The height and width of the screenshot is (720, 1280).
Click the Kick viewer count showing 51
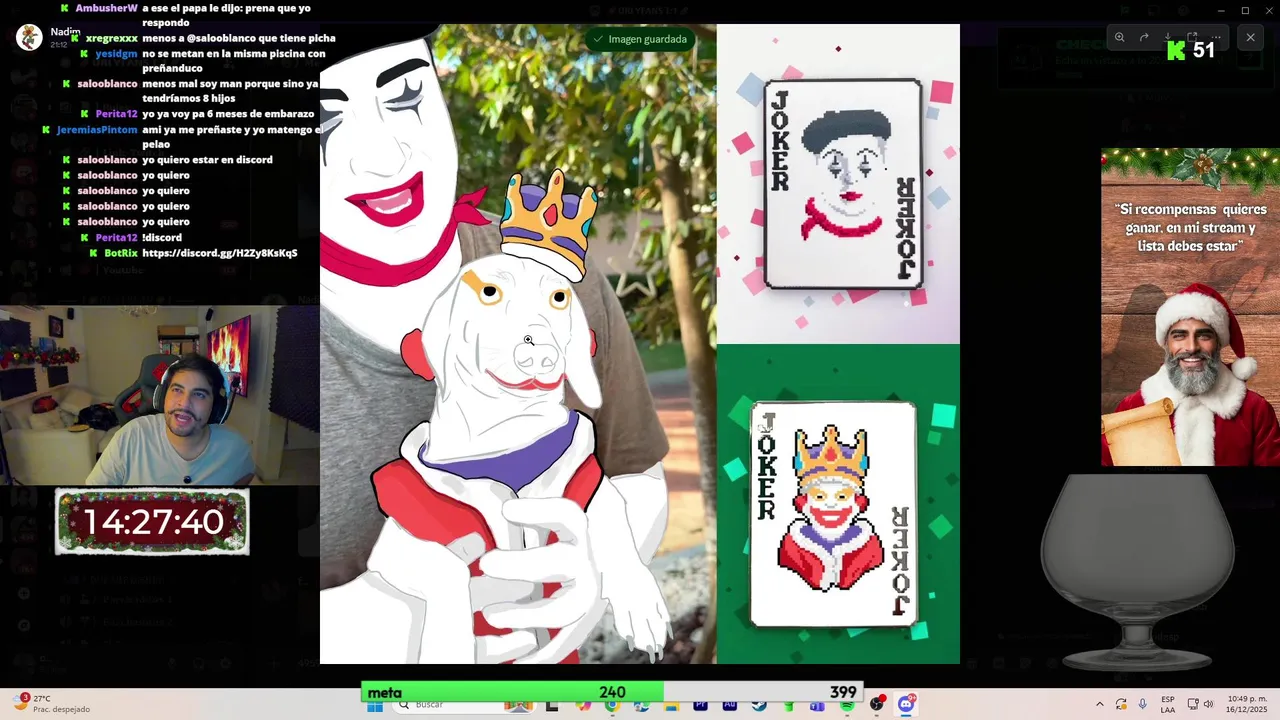(x=1191, y=50)
